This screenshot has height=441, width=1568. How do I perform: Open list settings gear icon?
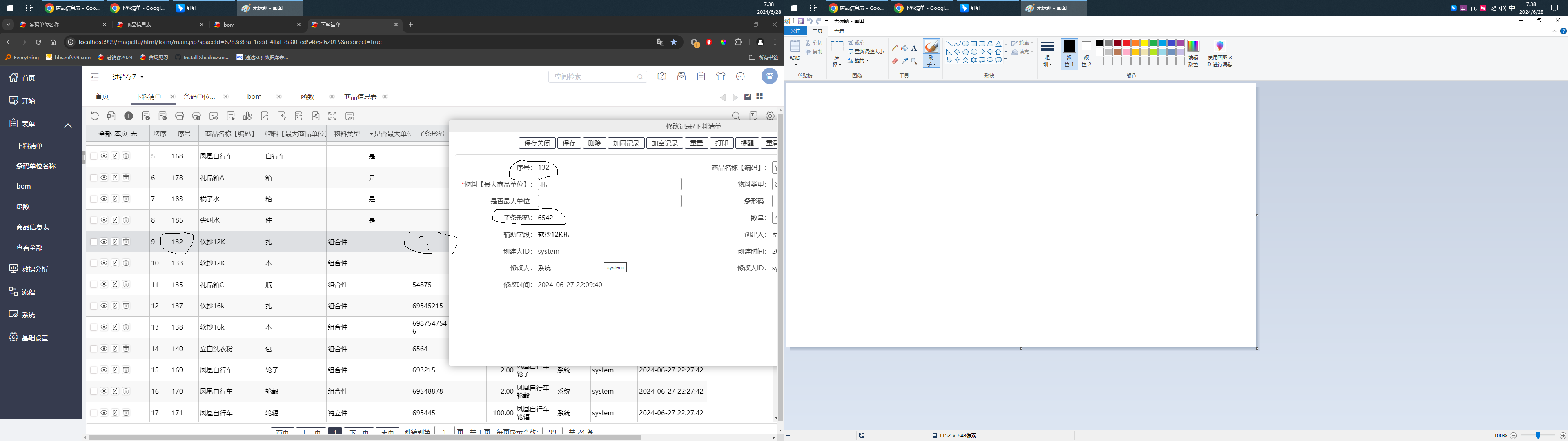(x=770, y=116)
